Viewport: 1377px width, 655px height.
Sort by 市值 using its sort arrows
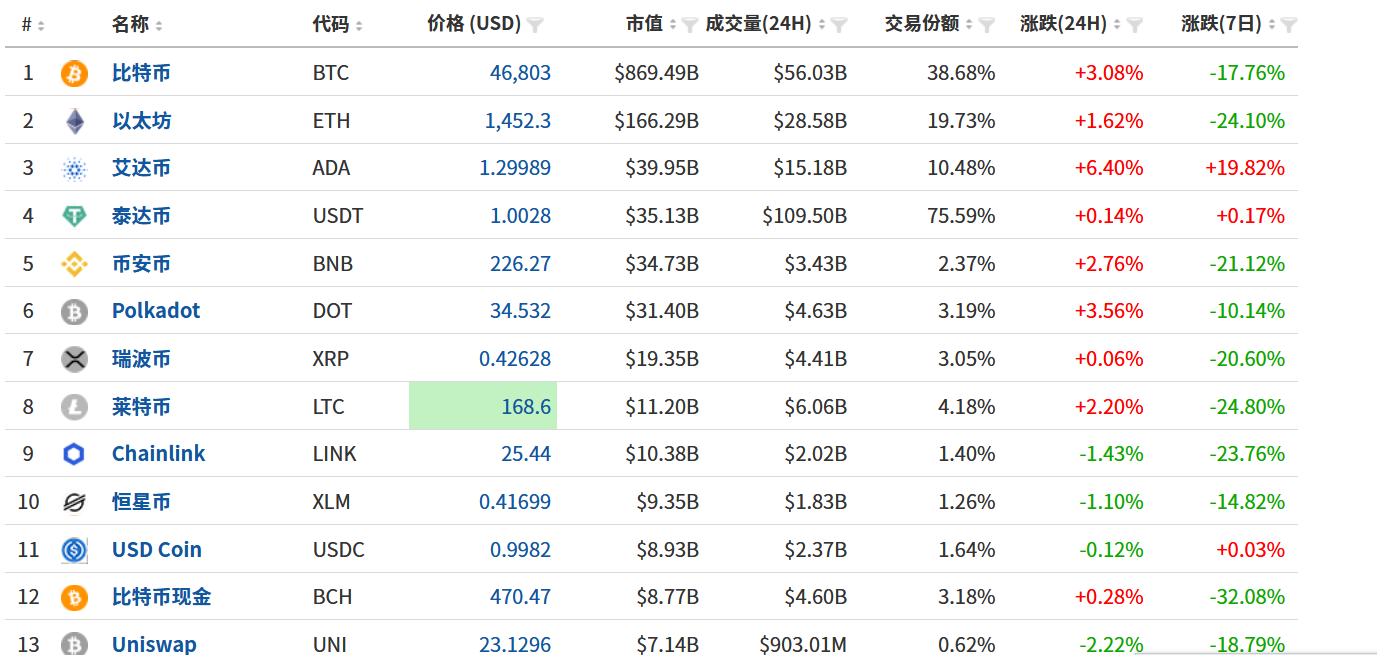pos(672,25)
